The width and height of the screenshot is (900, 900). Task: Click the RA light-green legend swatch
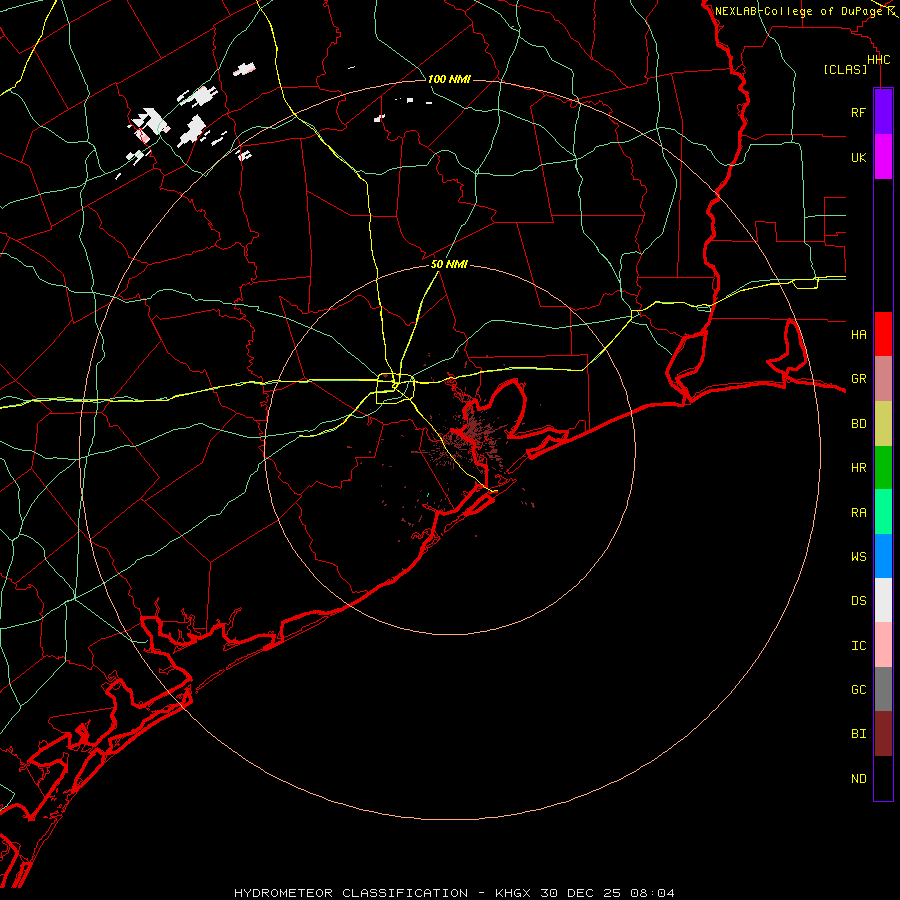883,512
